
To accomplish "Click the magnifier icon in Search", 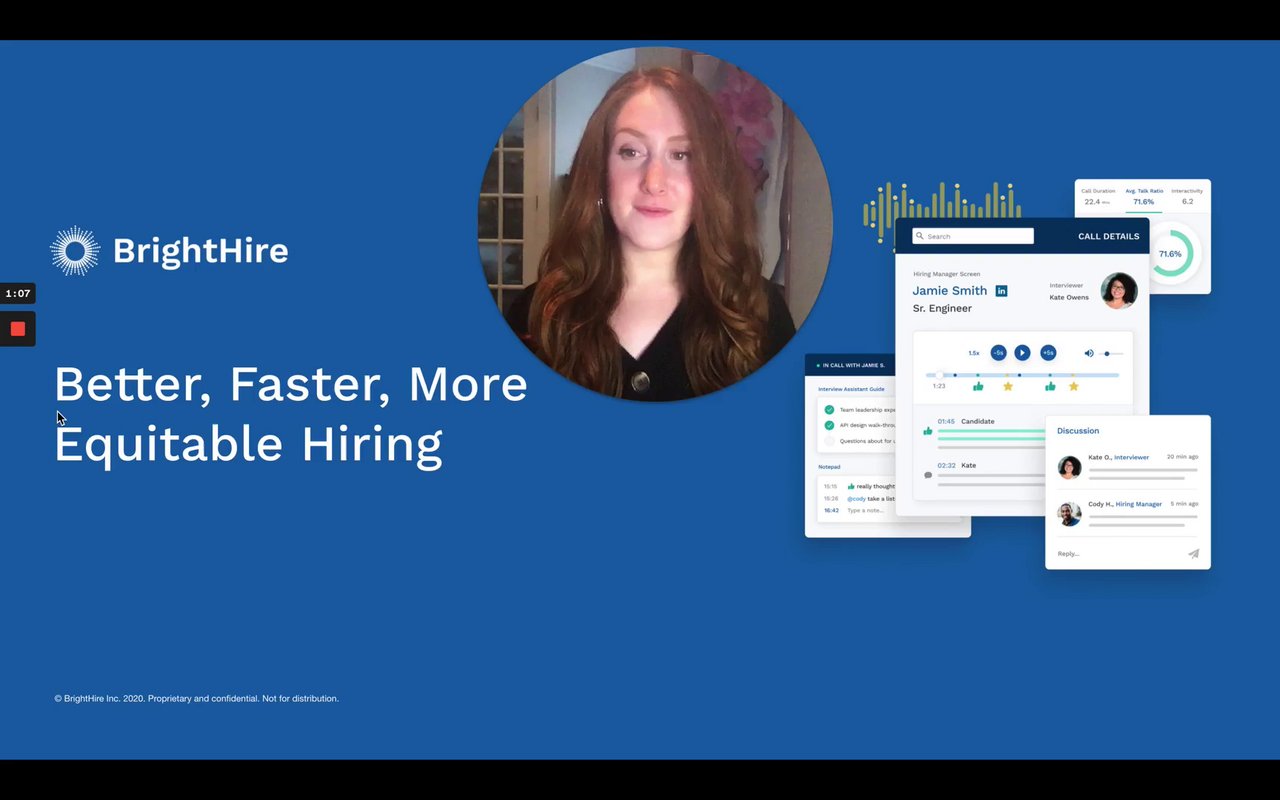I will point(920,236).
